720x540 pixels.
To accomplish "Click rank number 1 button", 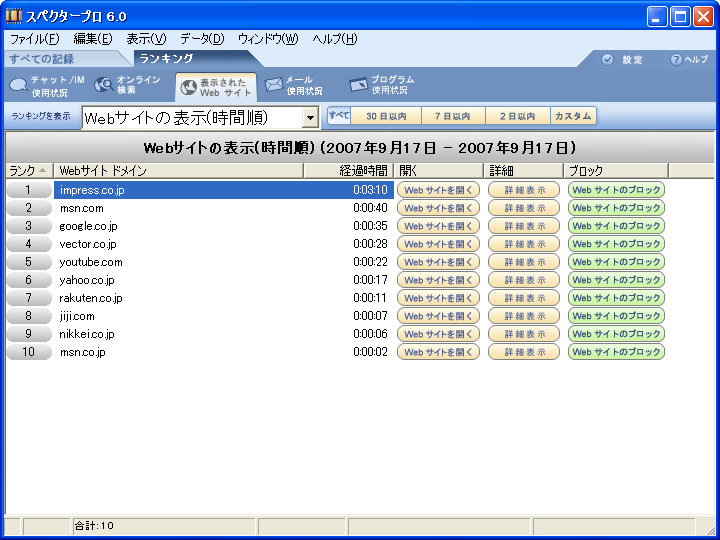I will click(29, 190).
